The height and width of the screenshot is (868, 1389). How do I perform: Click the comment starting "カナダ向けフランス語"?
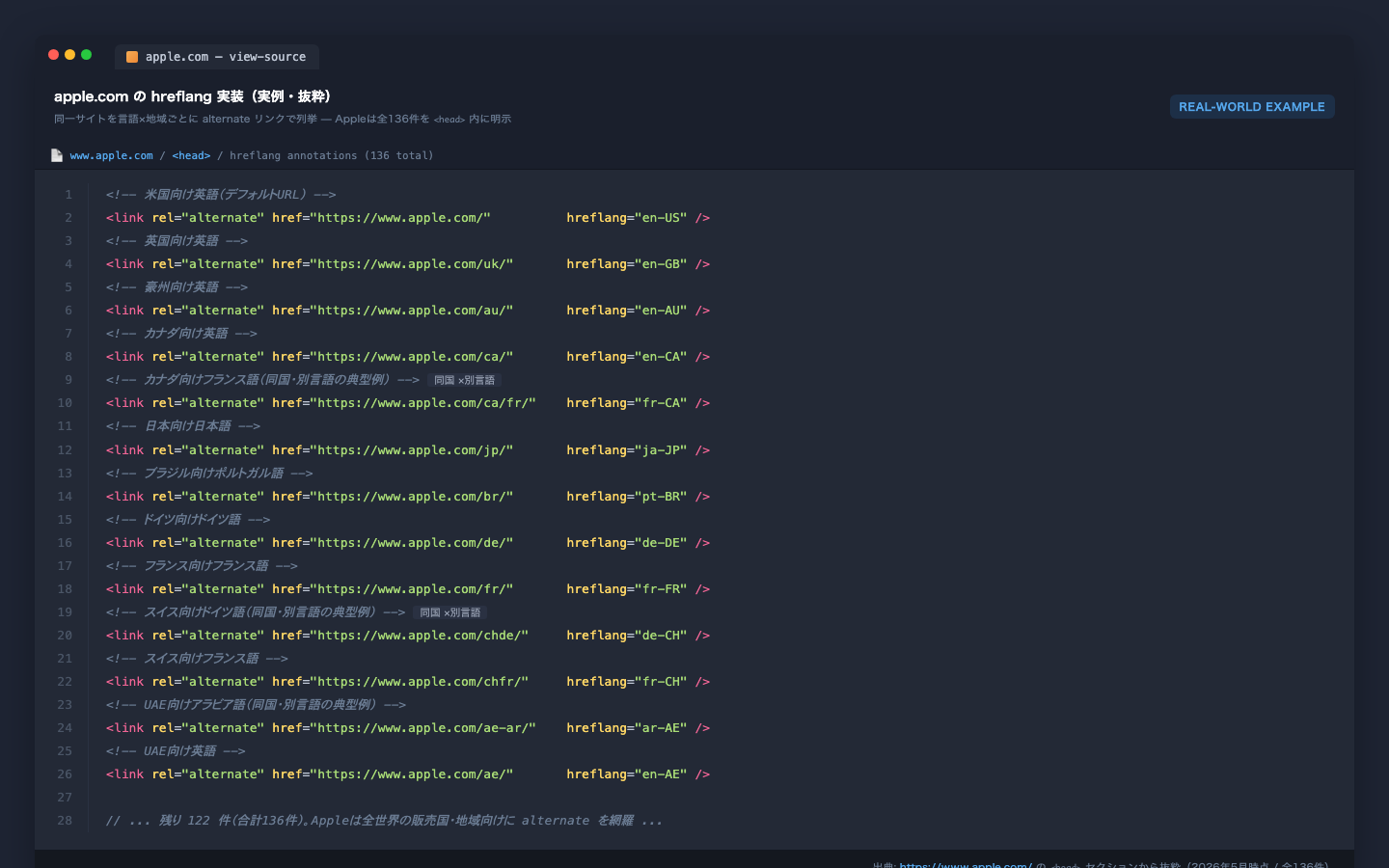[x=263, y=380]
